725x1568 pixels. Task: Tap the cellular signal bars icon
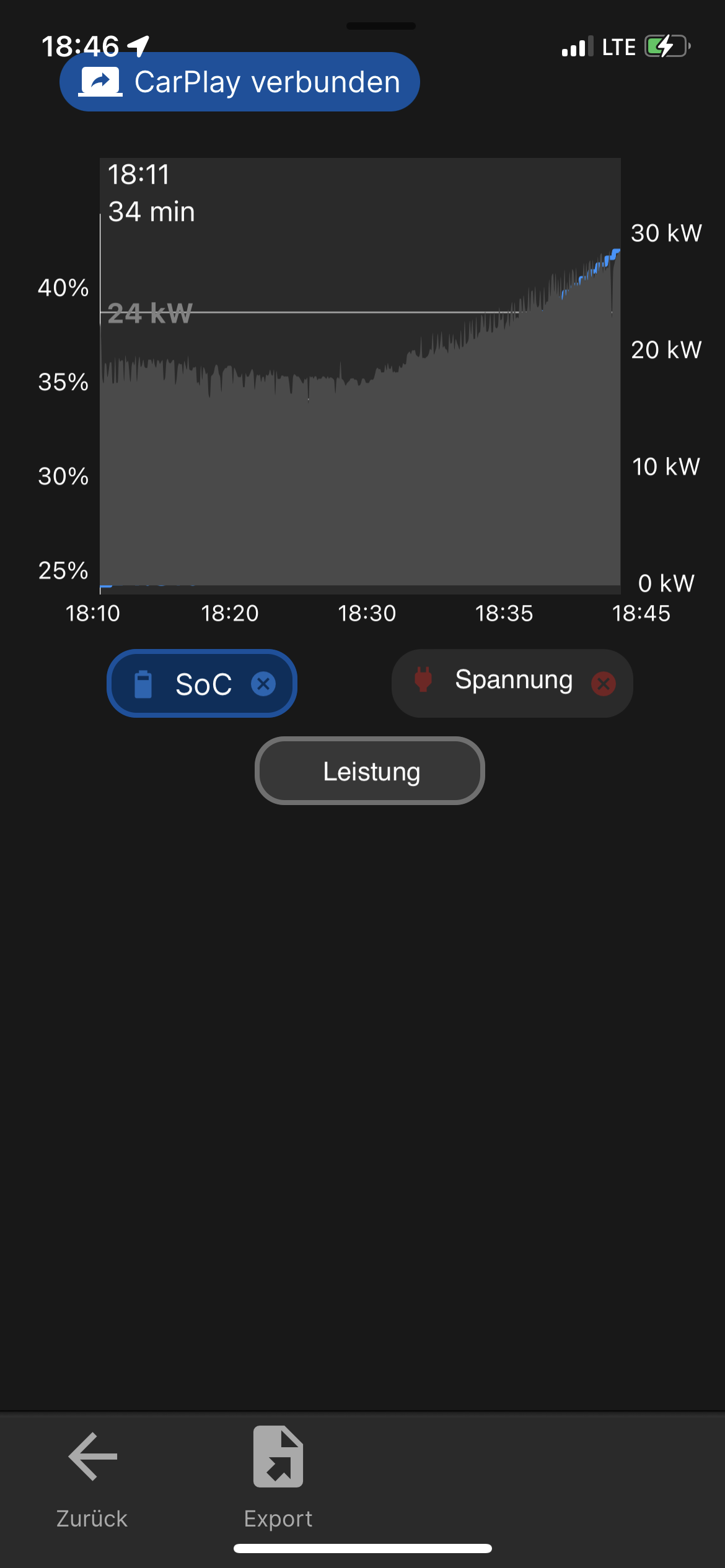[577, 47]
